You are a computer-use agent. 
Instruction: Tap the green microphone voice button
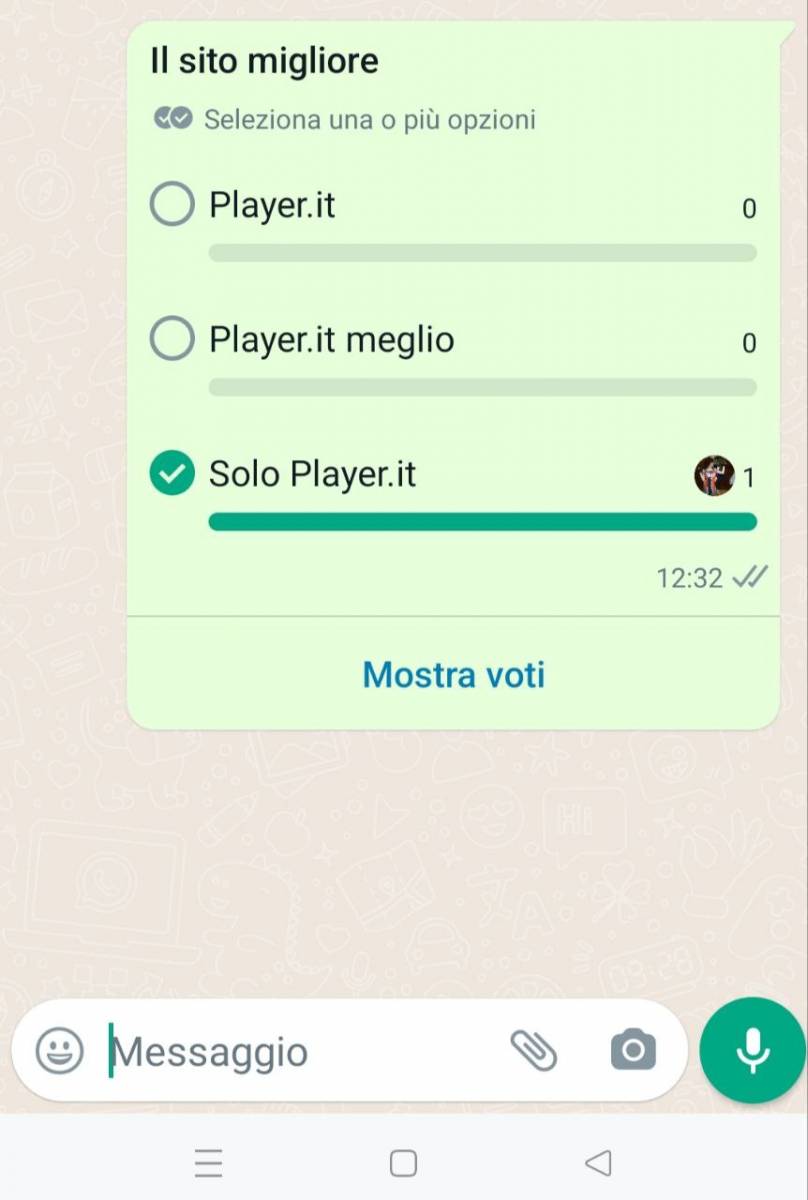pyautogui.click(x=753, y=1050)
